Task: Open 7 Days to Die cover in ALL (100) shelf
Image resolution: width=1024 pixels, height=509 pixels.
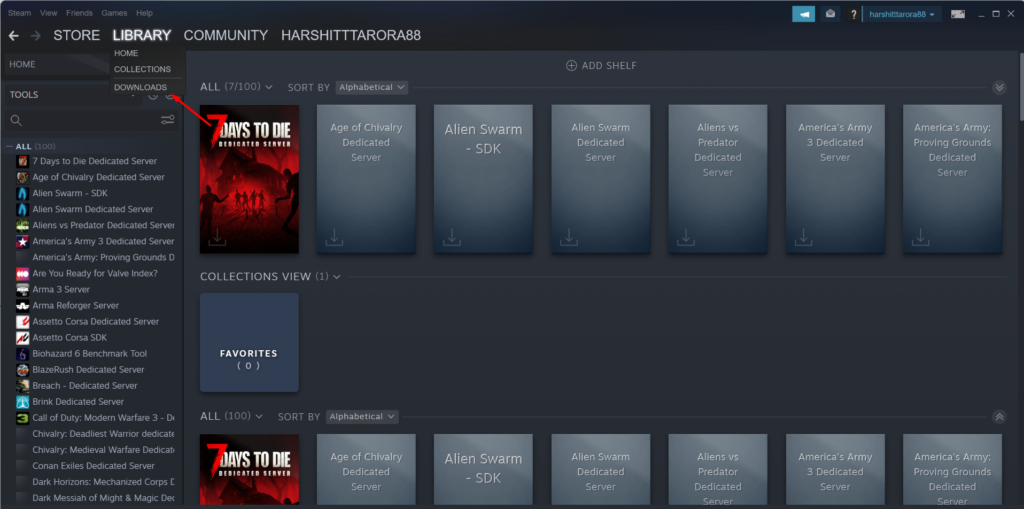Action: 249,469
